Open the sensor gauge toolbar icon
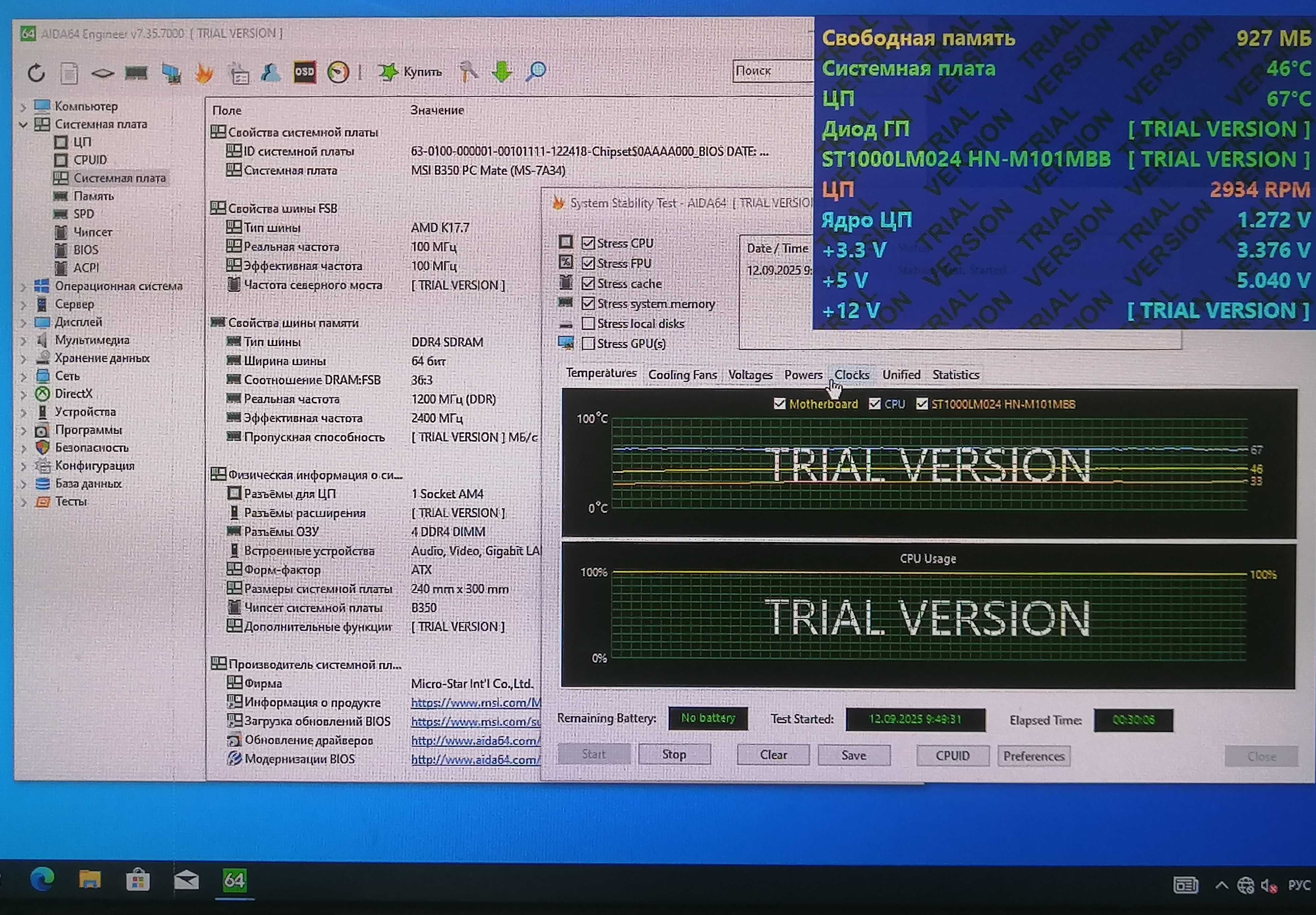The width and height of the screenshot is (1316, 915). (338, 72)
